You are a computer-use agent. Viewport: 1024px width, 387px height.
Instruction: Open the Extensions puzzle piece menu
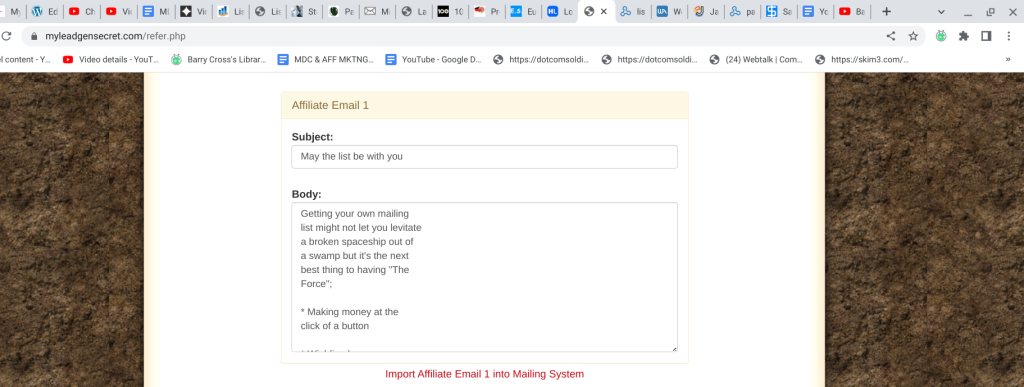[963, 36]
